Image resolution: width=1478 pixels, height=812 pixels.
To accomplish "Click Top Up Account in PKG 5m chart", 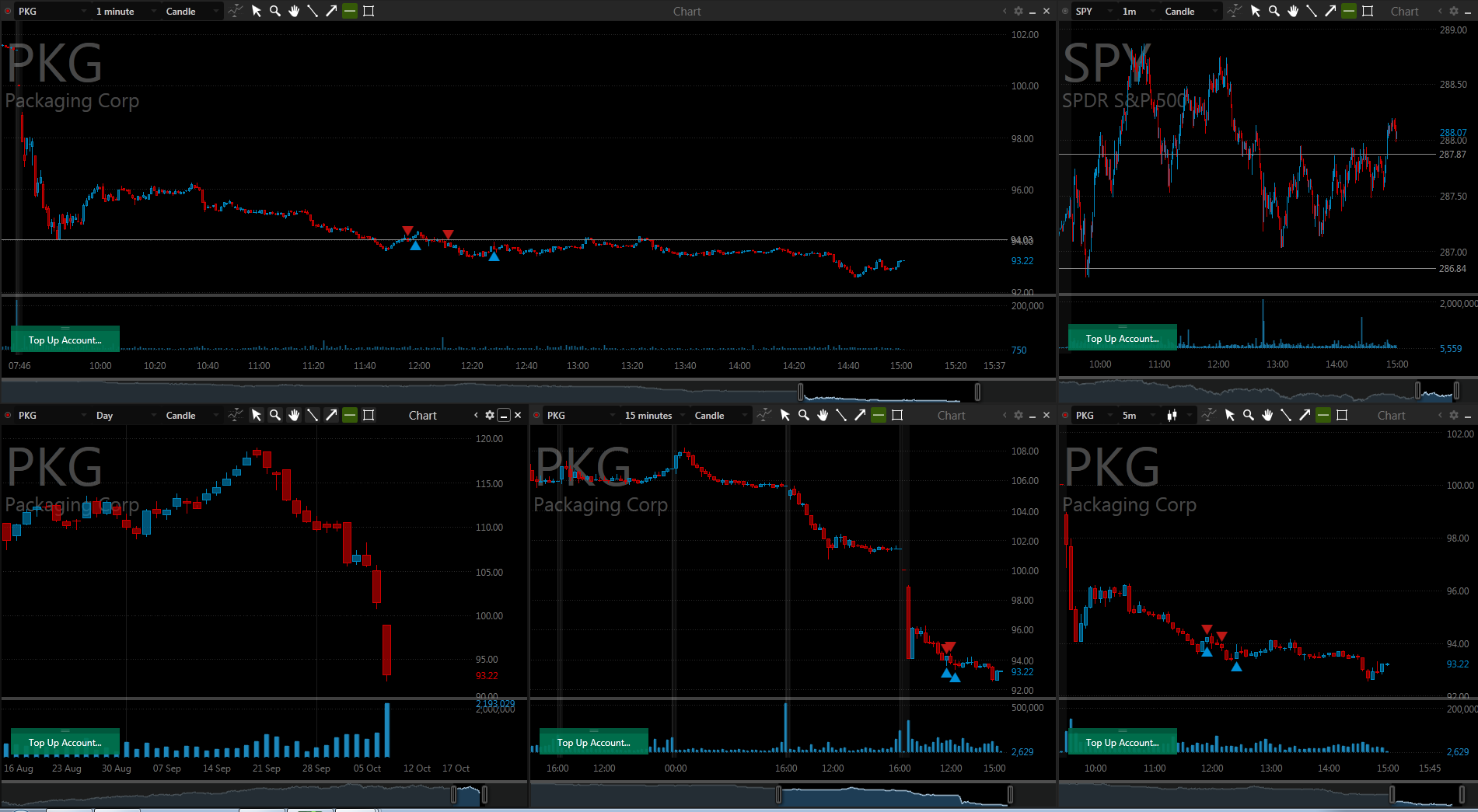I will [1123, 742].
